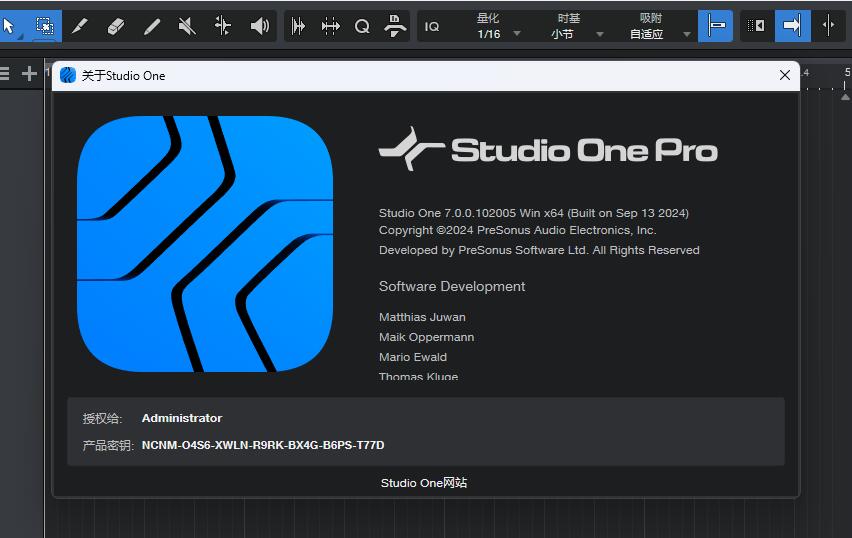This screenshot has height=538, width=852.
Task: Click the Software Development heading
Action: point(452,286)
